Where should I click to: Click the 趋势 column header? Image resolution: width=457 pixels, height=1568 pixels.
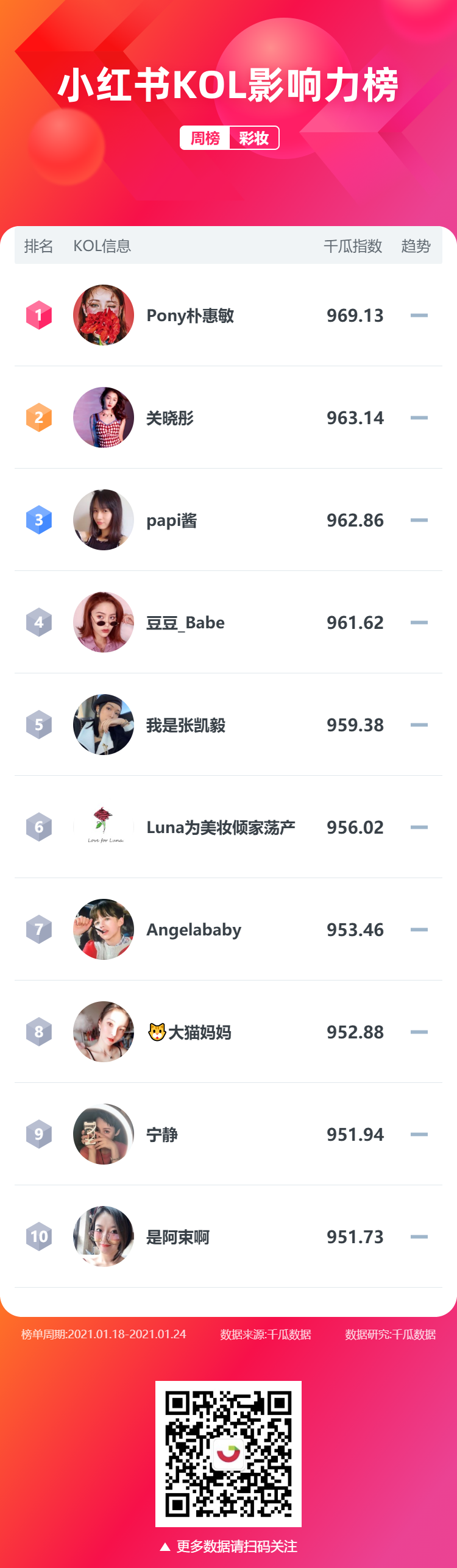[x=416, y=246]
